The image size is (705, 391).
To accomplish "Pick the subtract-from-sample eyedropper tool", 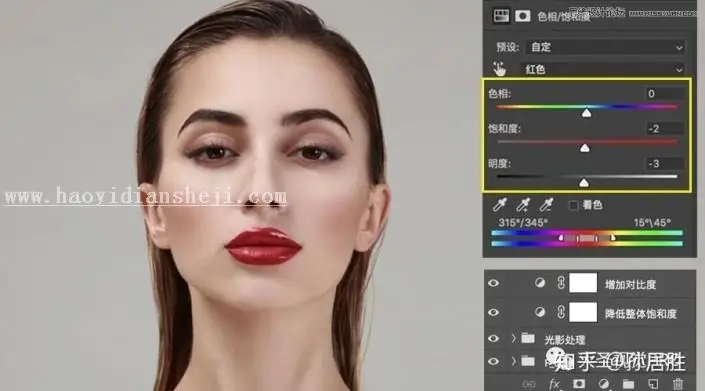I will tap(546, 205).
